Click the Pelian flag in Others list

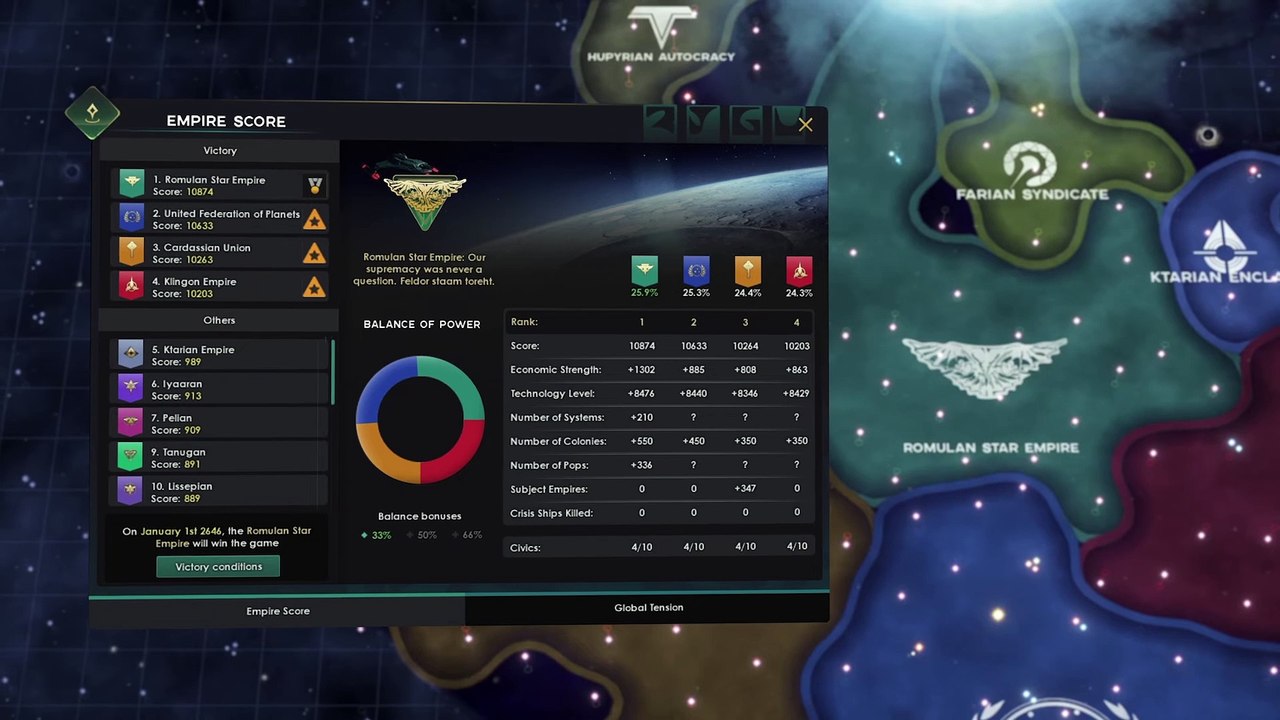pyautogui.click(x=131, y=423)
